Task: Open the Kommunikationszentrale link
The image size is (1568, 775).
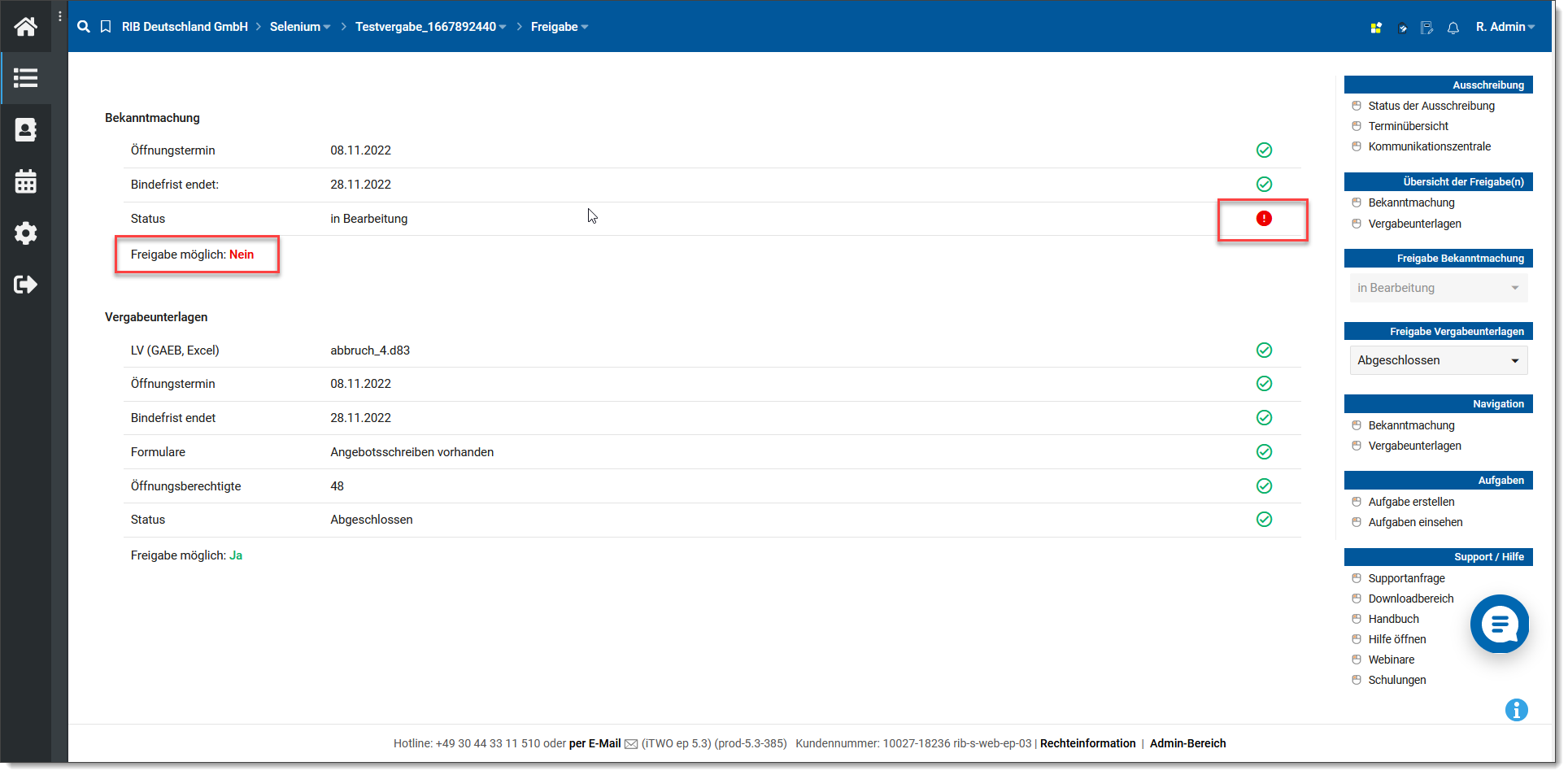Action: click(1429, 146)
